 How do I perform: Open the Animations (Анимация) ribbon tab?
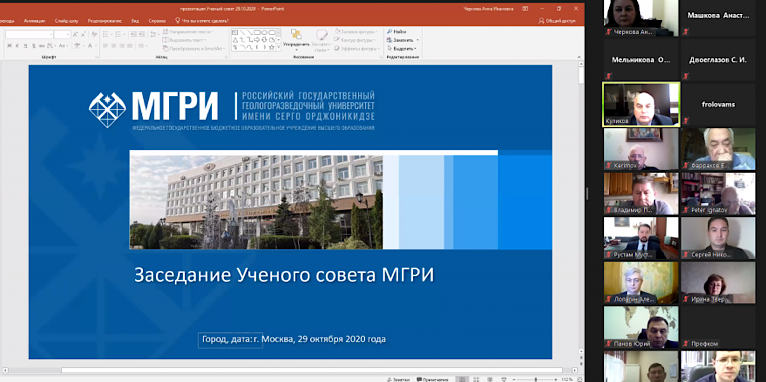(x=34, y=21)
